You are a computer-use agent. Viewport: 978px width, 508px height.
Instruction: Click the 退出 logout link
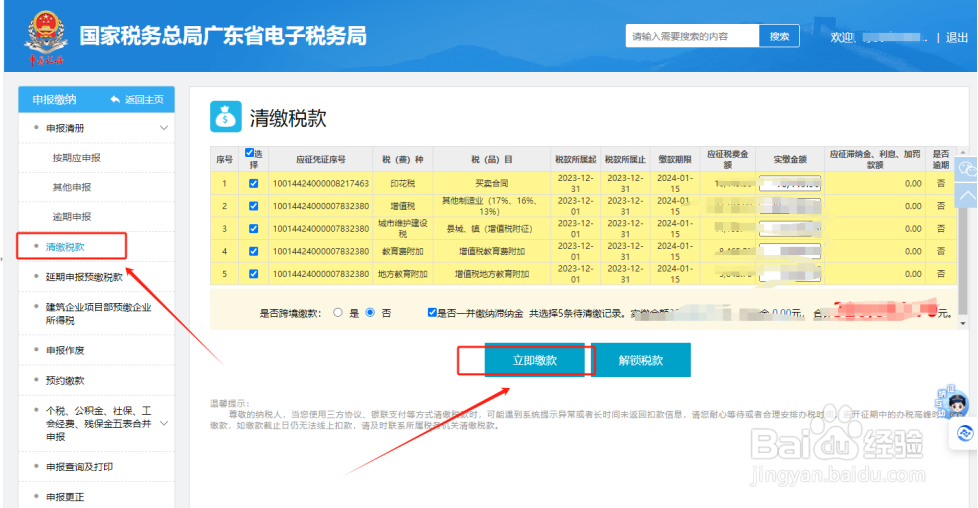coord(956,37)
